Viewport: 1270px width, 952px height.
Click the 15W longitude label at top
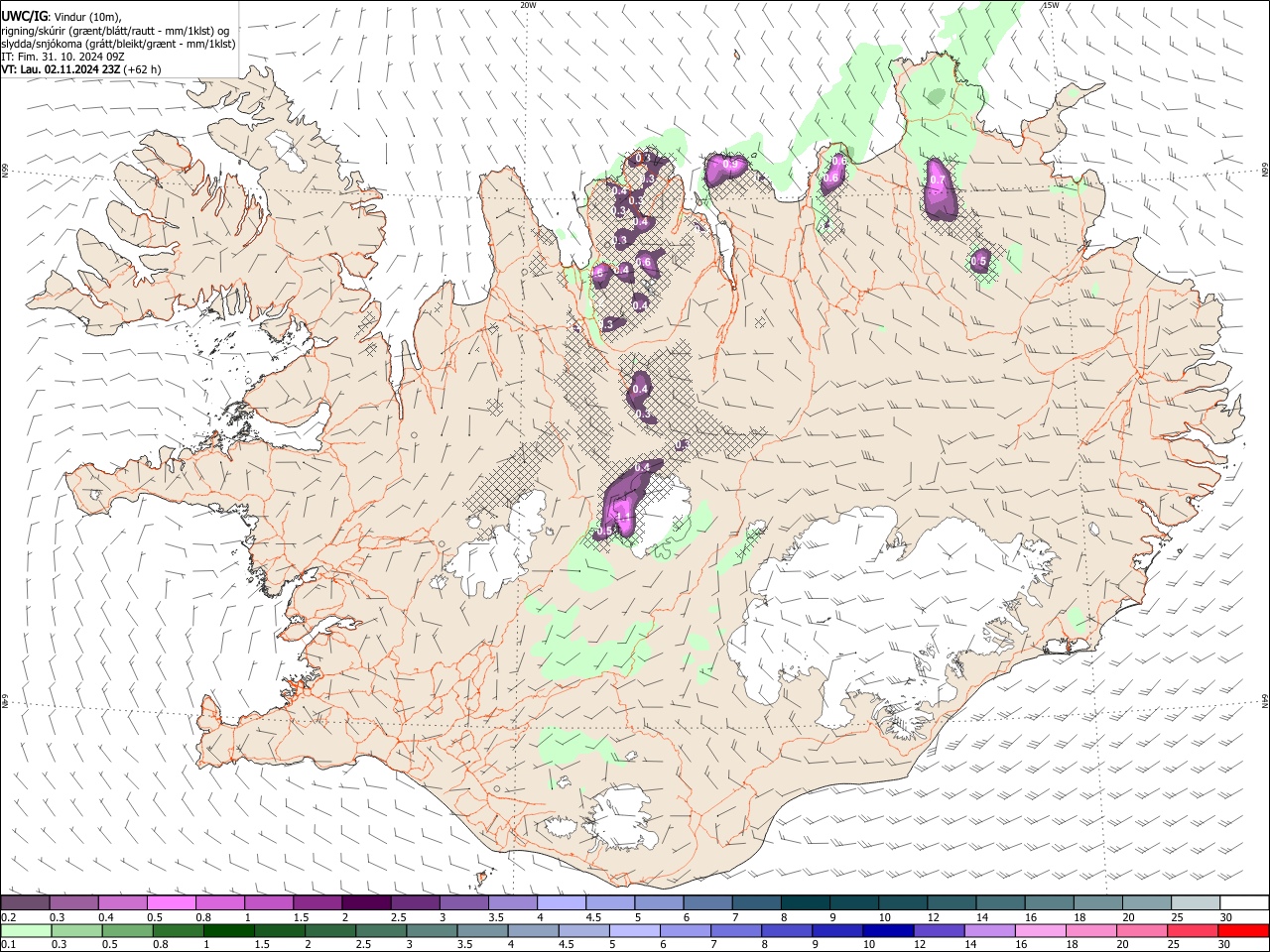point(1051,5)
